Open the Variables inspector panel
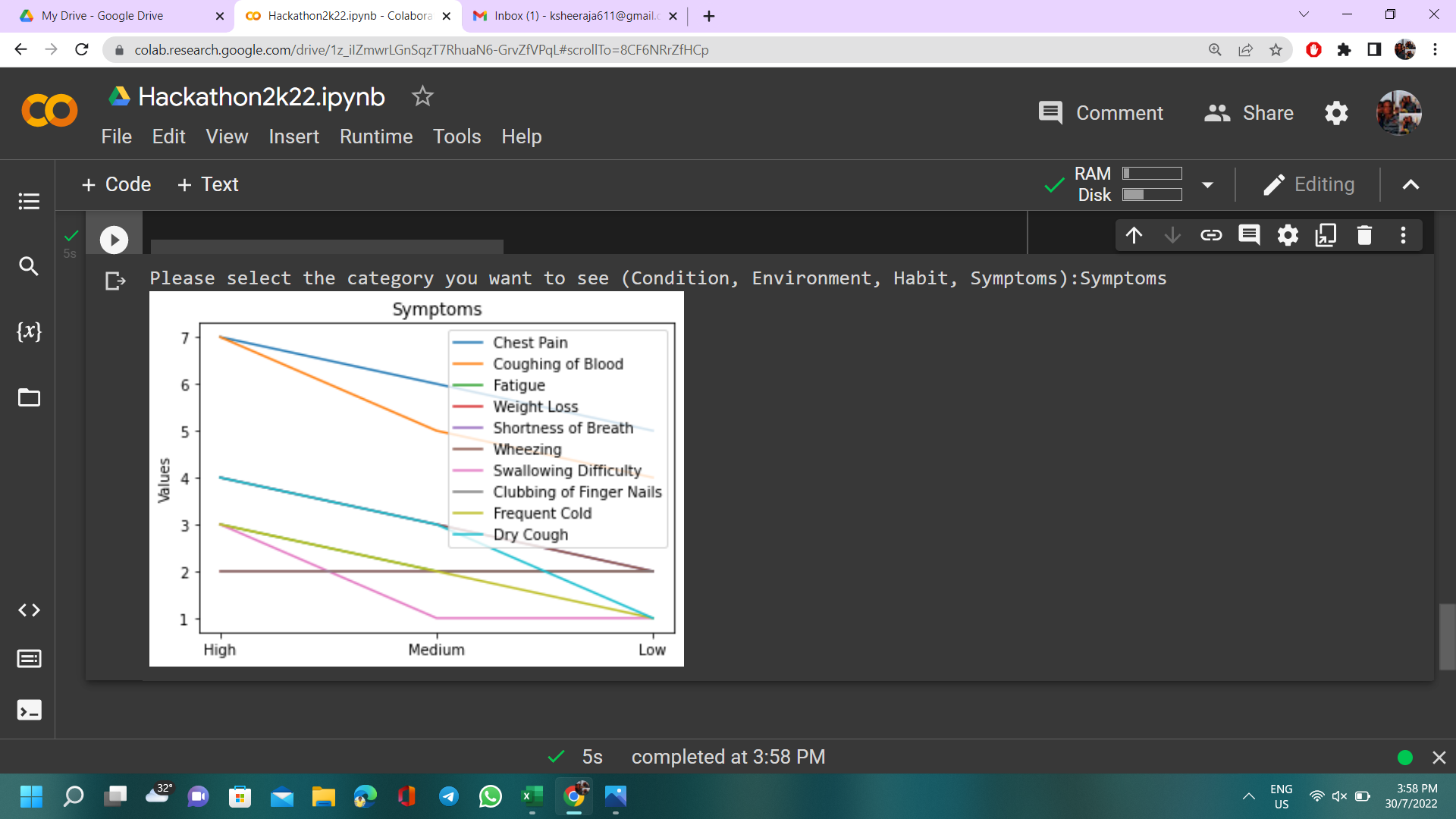 tap(29, 331)
